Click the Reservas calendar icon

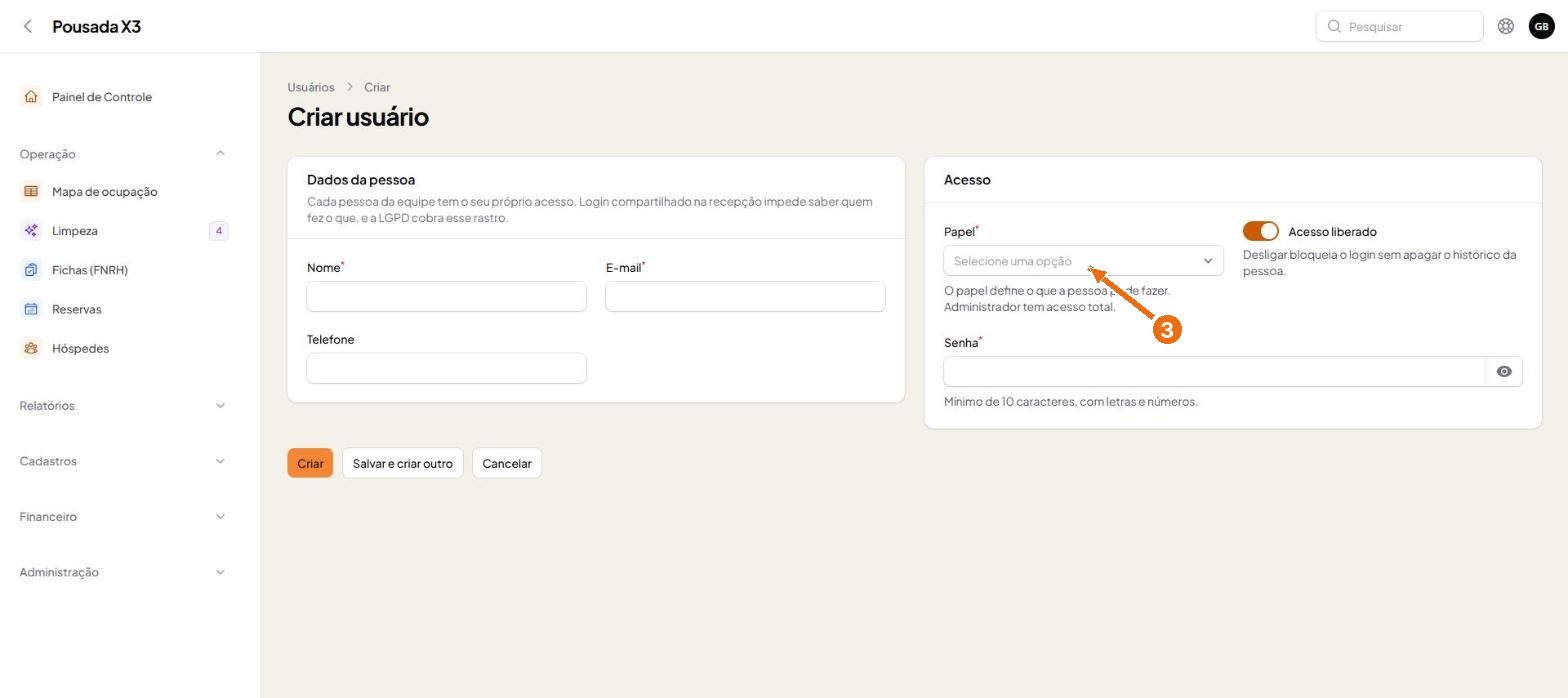31,309
